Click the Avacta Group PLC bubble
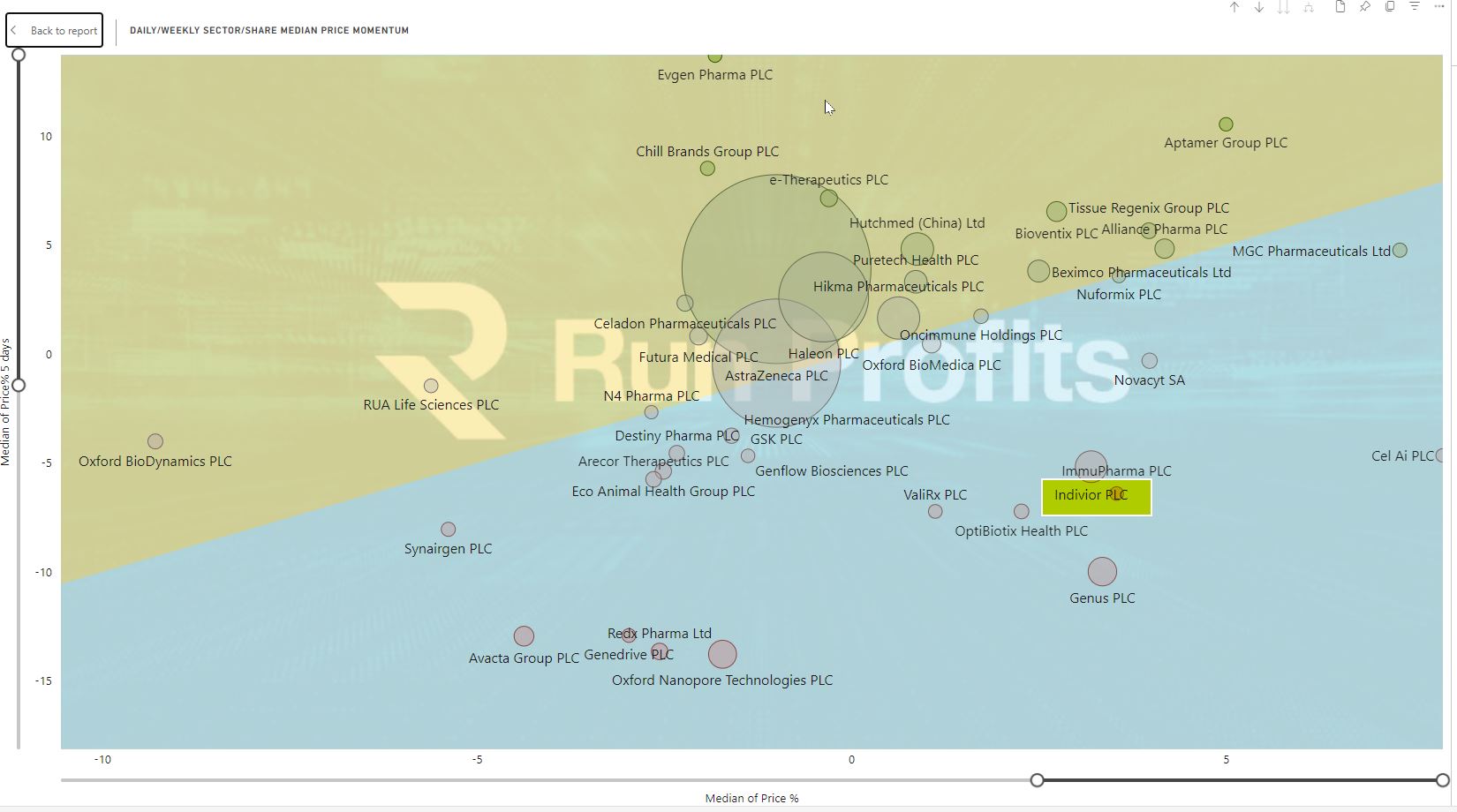Viewport: 1457px width, 812px height. coord(524,636)
